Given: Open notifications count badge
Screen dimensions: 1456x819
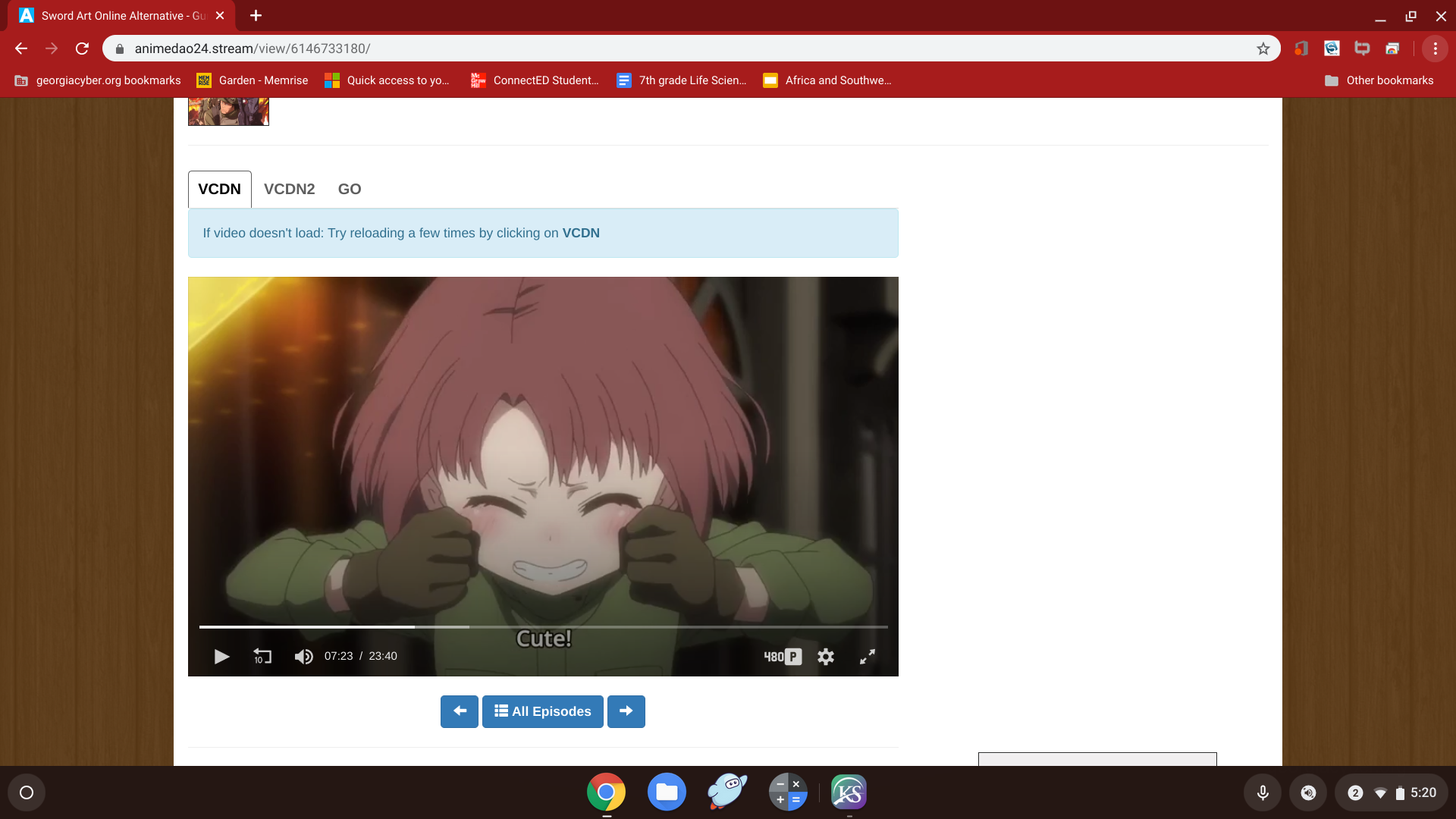Looking at the screenshot, I should pos(1355,792).
